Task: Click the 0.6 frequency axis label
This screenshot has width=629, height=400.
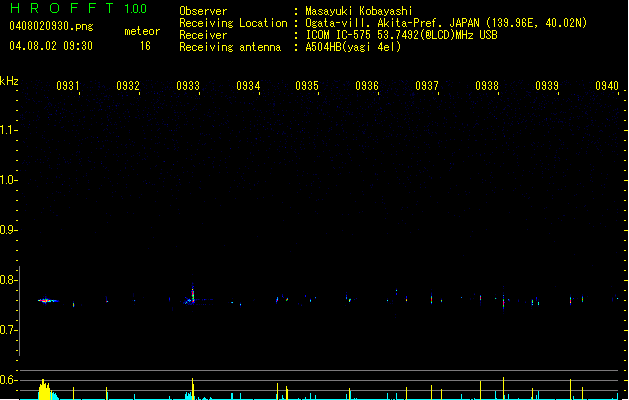Action: 8,380
